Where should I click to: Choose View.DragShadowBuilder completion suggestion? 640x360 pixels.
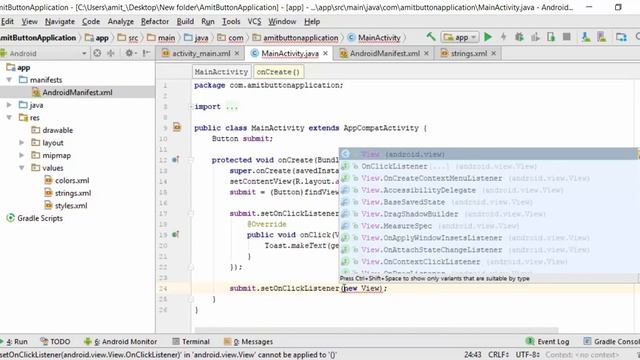tap(488, 214)
